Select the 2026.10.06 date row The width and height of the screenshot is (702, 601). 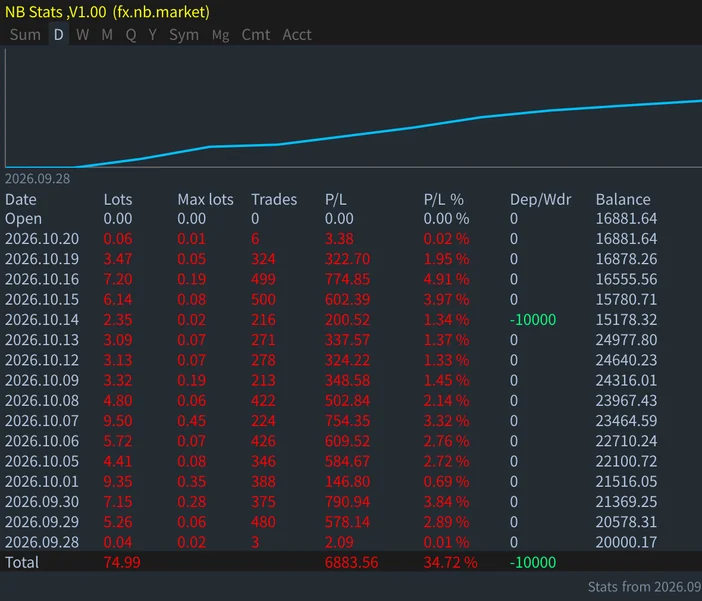(42, 441)
